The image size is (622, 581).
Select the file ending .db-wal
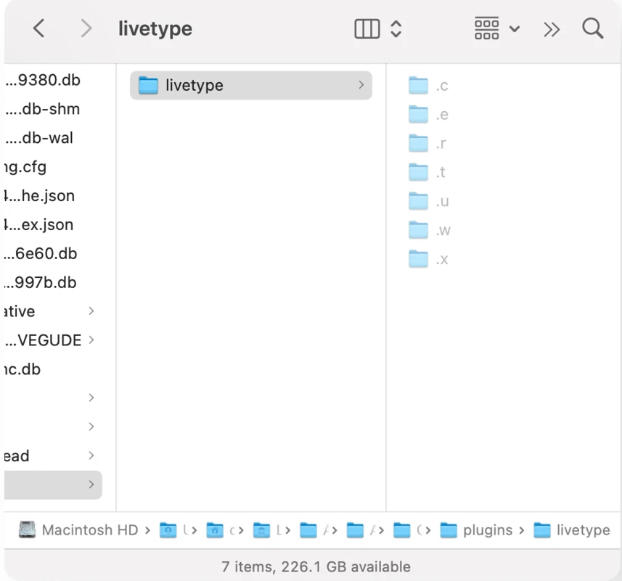point(39,138)
